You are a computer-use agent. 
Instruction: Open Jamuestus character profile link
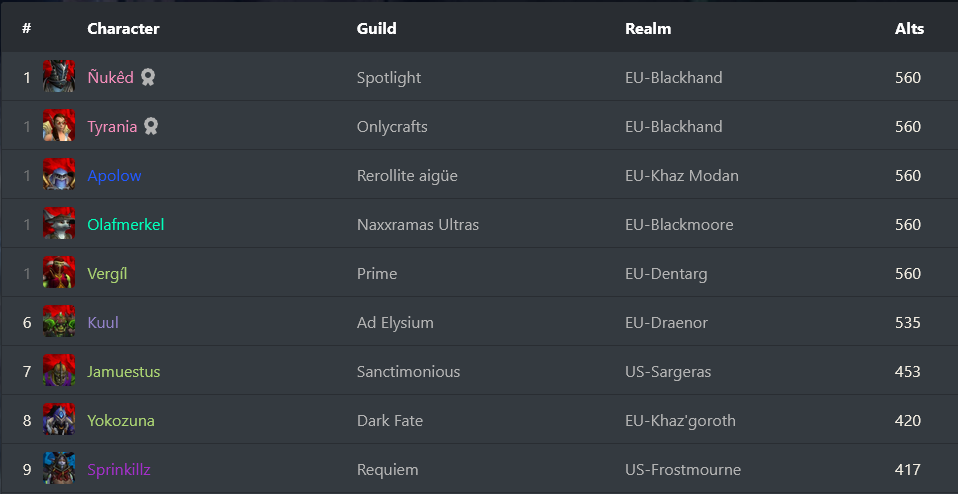coord(123,371)
